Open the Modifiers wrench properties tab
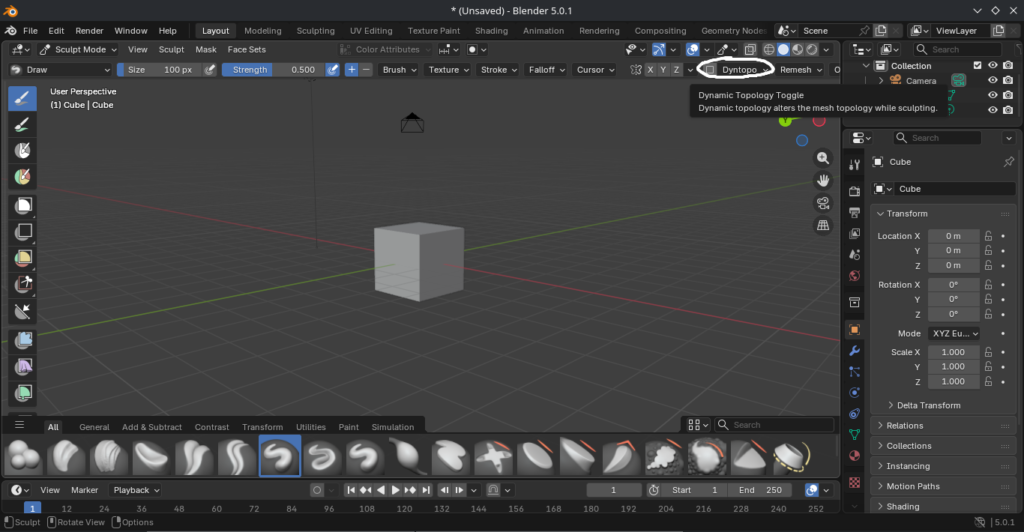 coord(854,351)
